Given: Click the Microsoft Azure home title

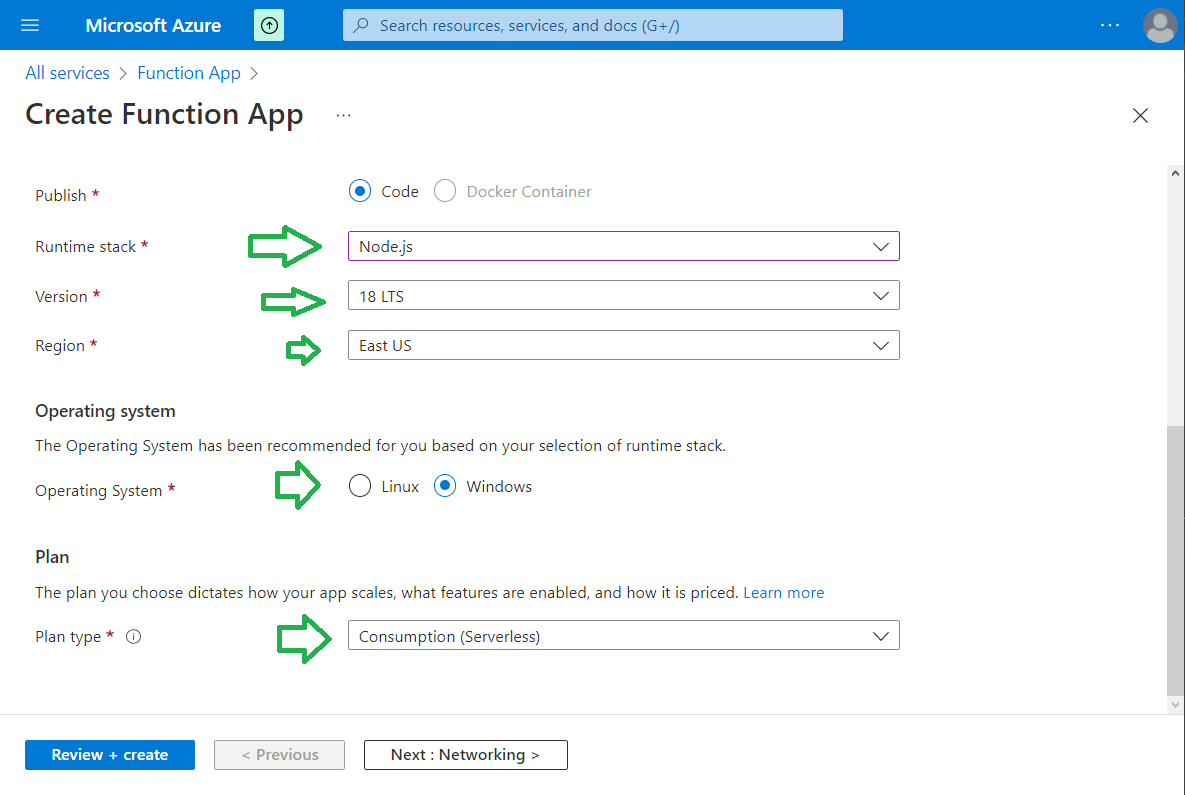Looking at the screenshot, I should 153,25.
